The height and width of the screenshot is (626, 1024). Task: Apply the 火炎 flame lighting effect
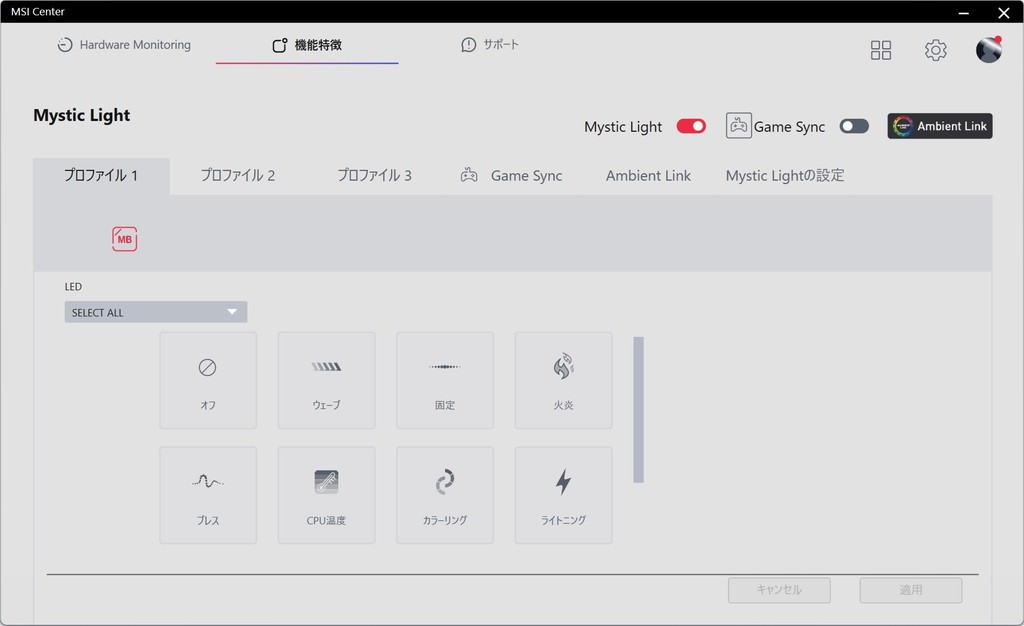click(563, 380)
